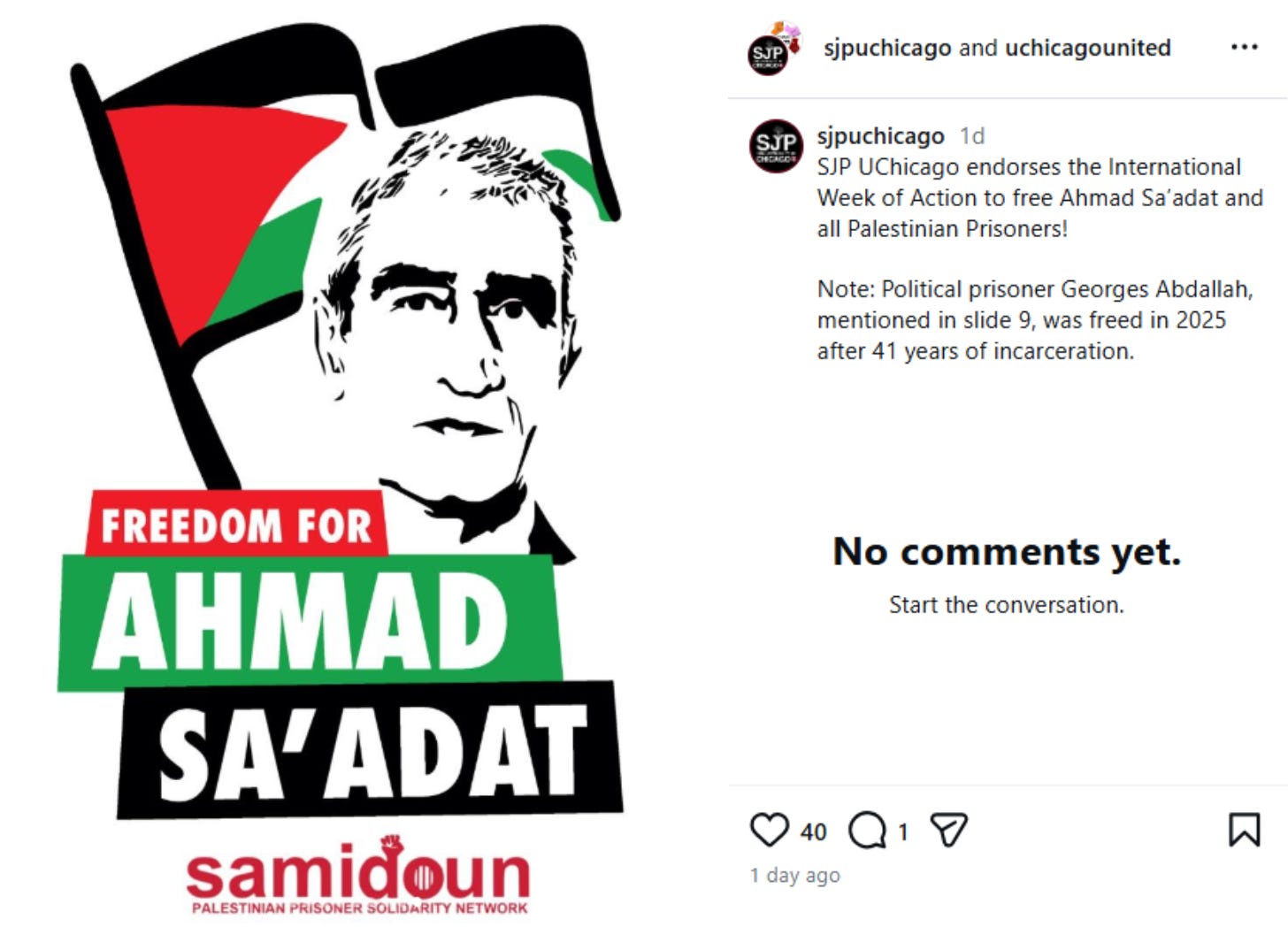Image resolution: width=1288 pixels, height=927 pixels.
Task: Click the Samidoun logo on the poster
Action: (357, 874)
